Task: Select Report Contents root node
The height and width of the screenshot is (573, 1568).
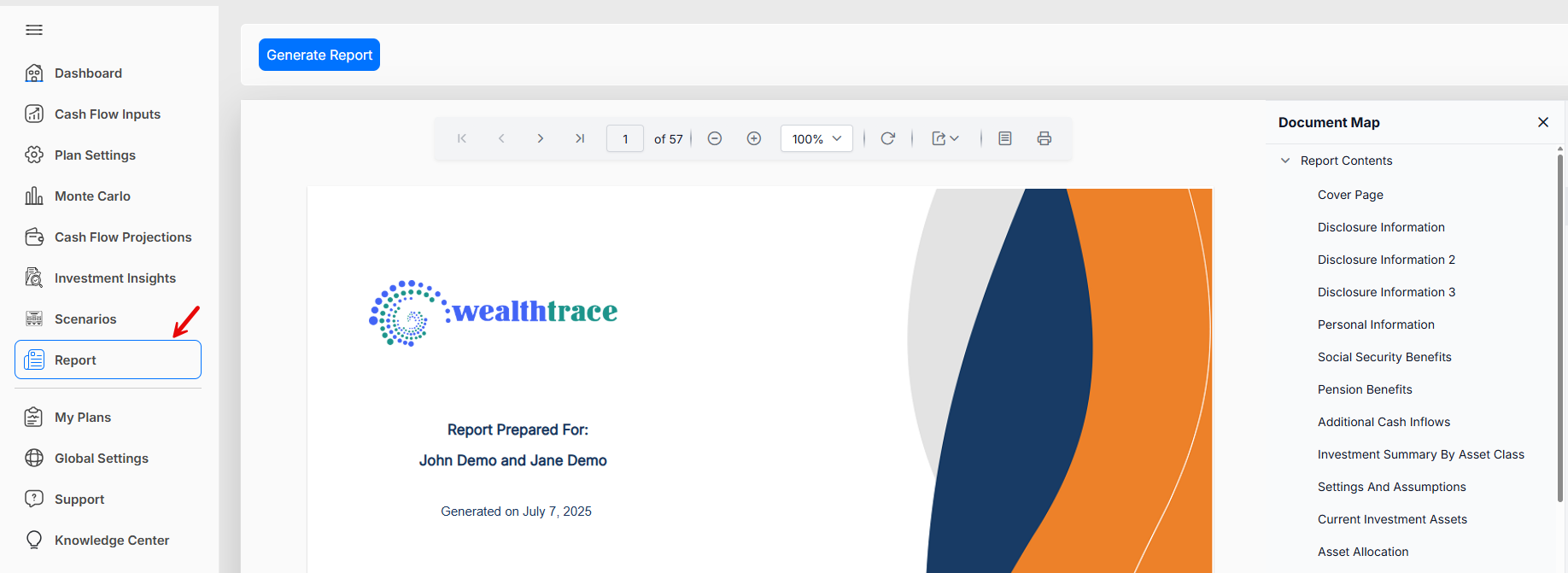Action: 1346,161
